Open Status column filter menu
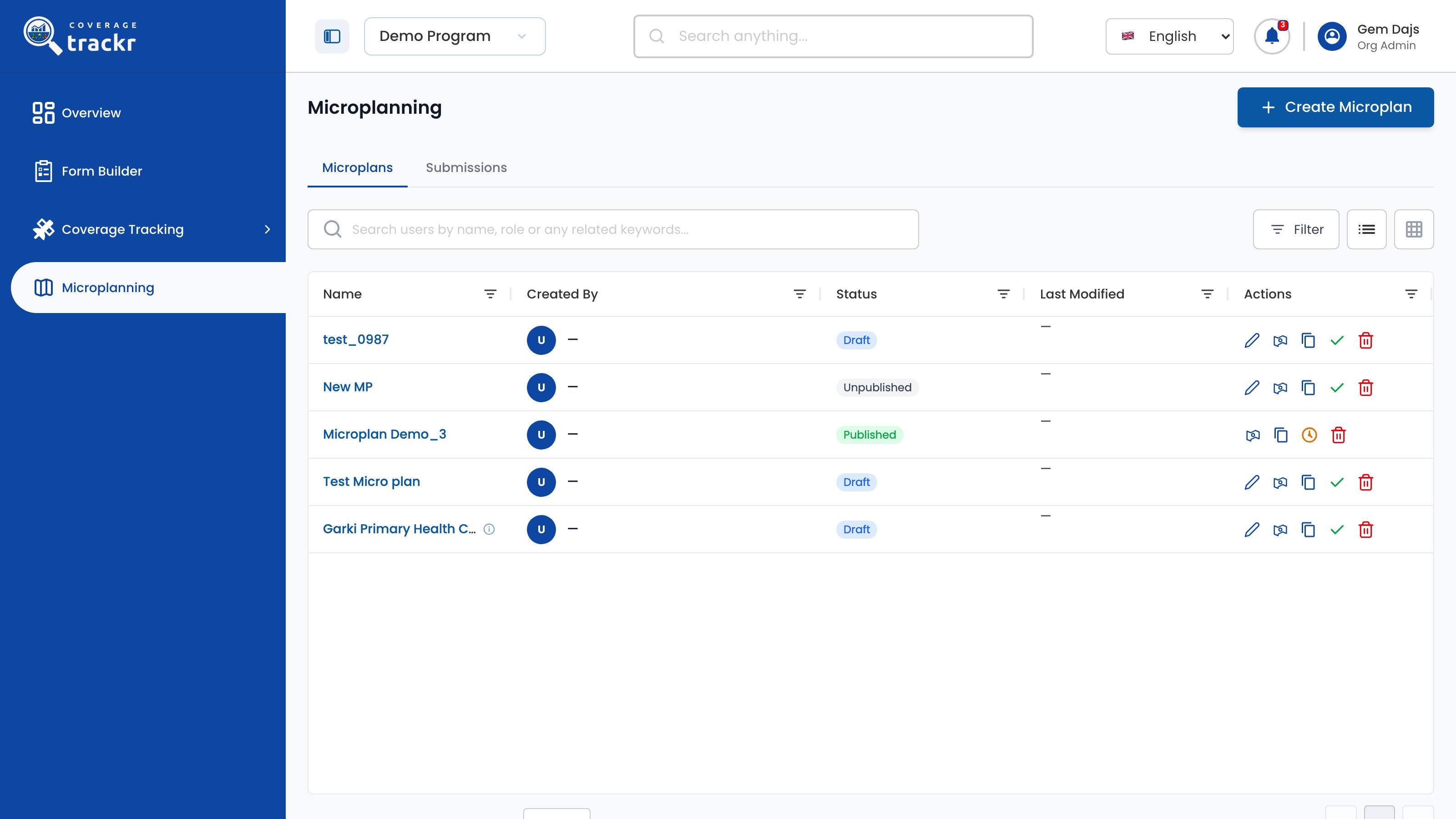Viewport: 1456px width, 819px height. (x=1003, y=294)
